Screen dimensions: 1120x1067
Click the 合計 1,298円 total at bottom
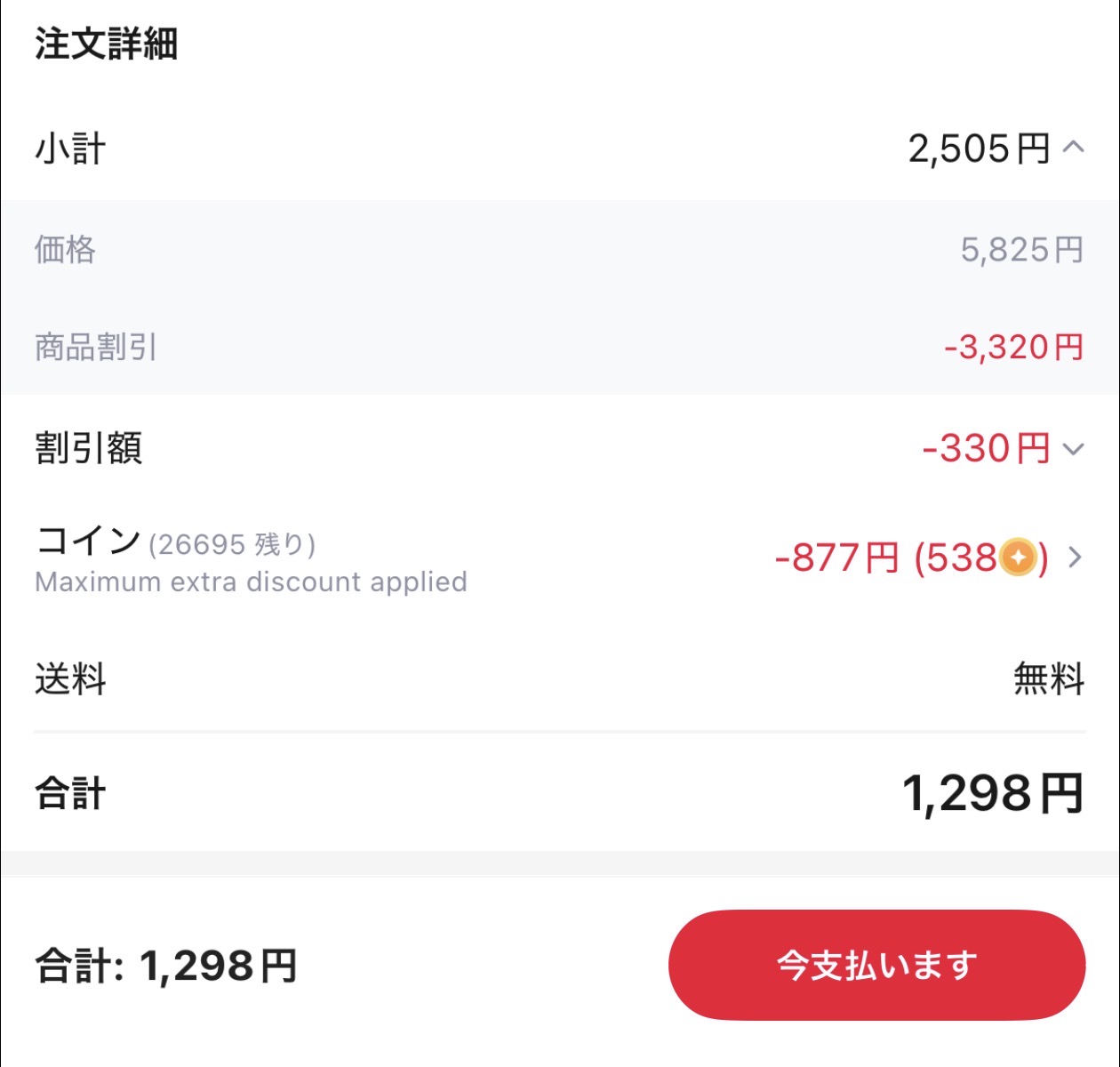tap(164, 964)
